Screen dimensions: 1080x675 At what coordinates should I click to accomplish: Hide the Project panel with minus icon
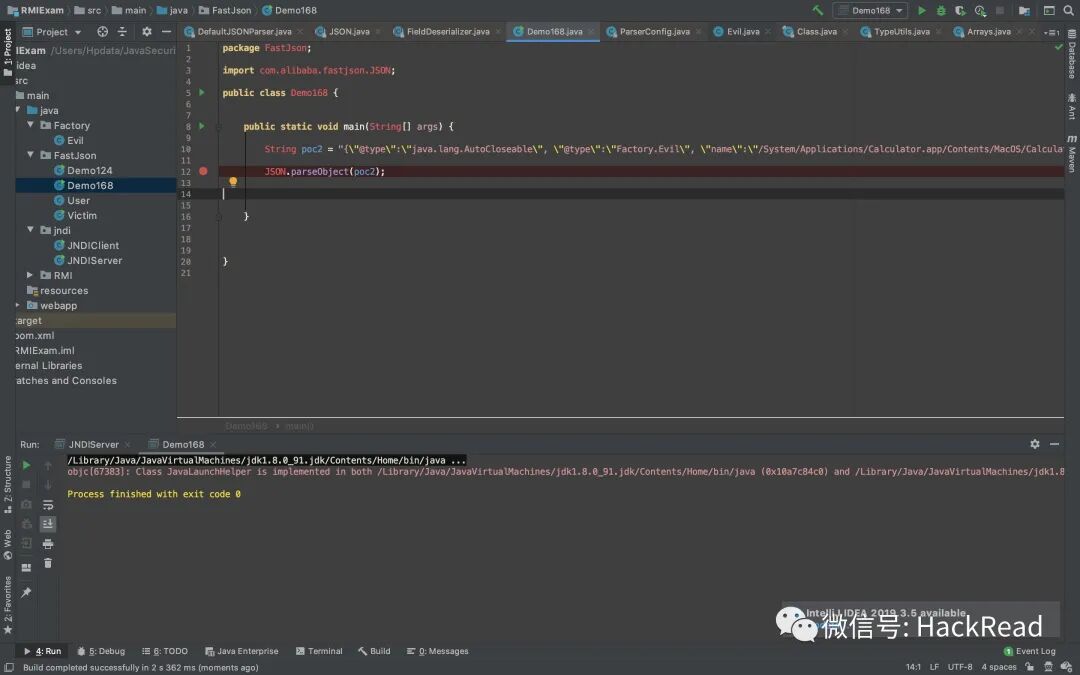tap(166, 32)
